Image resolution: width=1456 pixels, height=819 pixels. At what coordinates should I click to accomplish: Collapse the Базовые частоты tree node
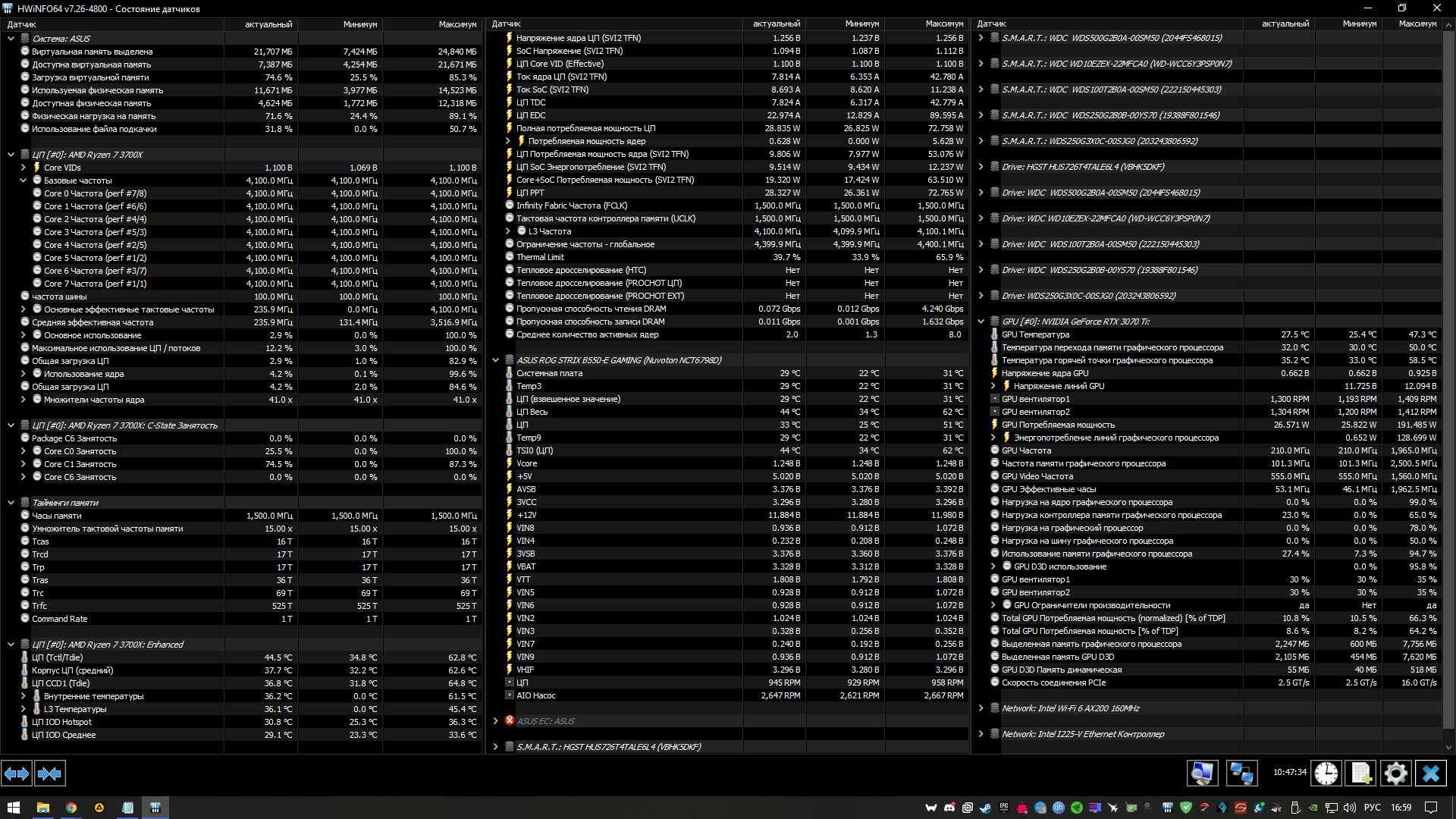coord(24,180)
